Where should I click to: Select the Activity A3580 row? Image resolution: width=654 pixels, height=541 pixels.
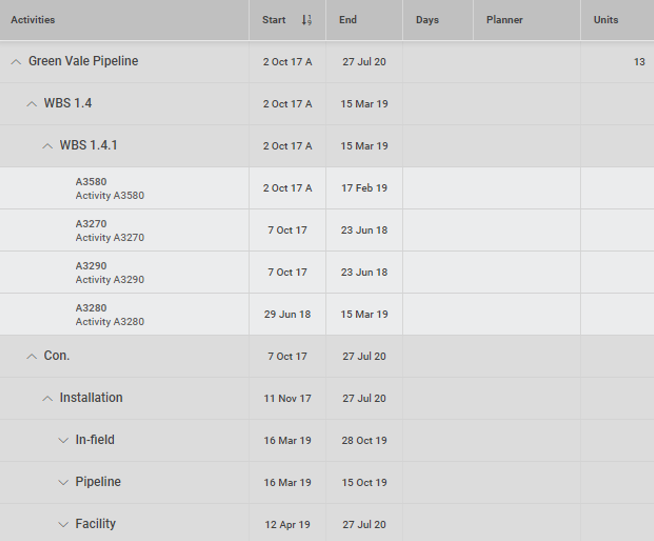click(x=110, y=189)
